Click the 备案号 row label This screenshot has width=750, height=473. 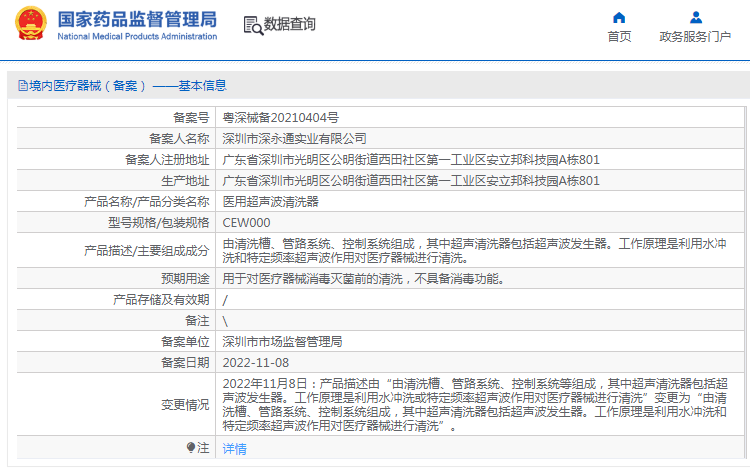point(191,118)
